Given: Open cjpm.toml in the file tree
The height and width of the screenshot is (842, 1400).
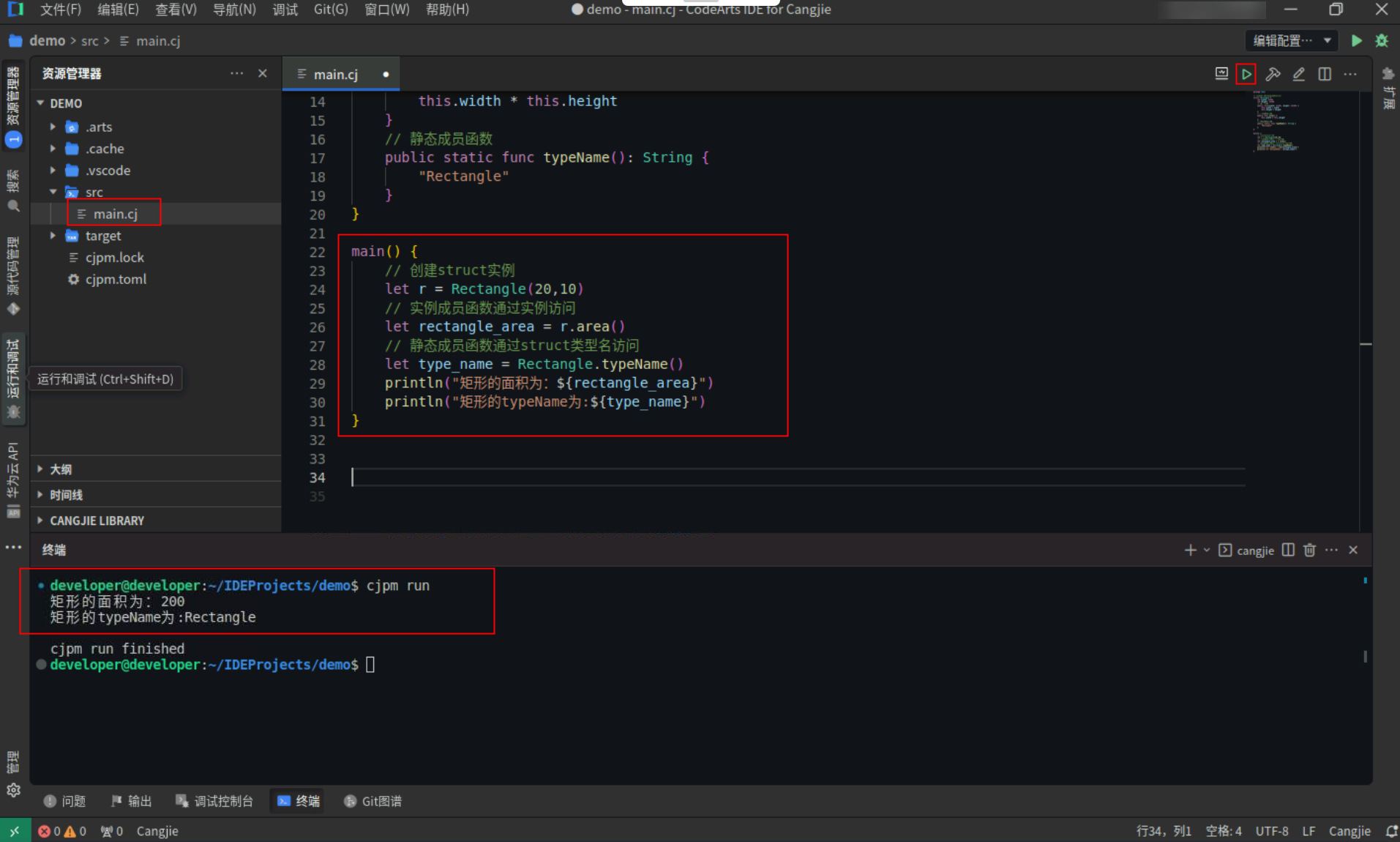Looking at the screenshot, I should [116, 279].
